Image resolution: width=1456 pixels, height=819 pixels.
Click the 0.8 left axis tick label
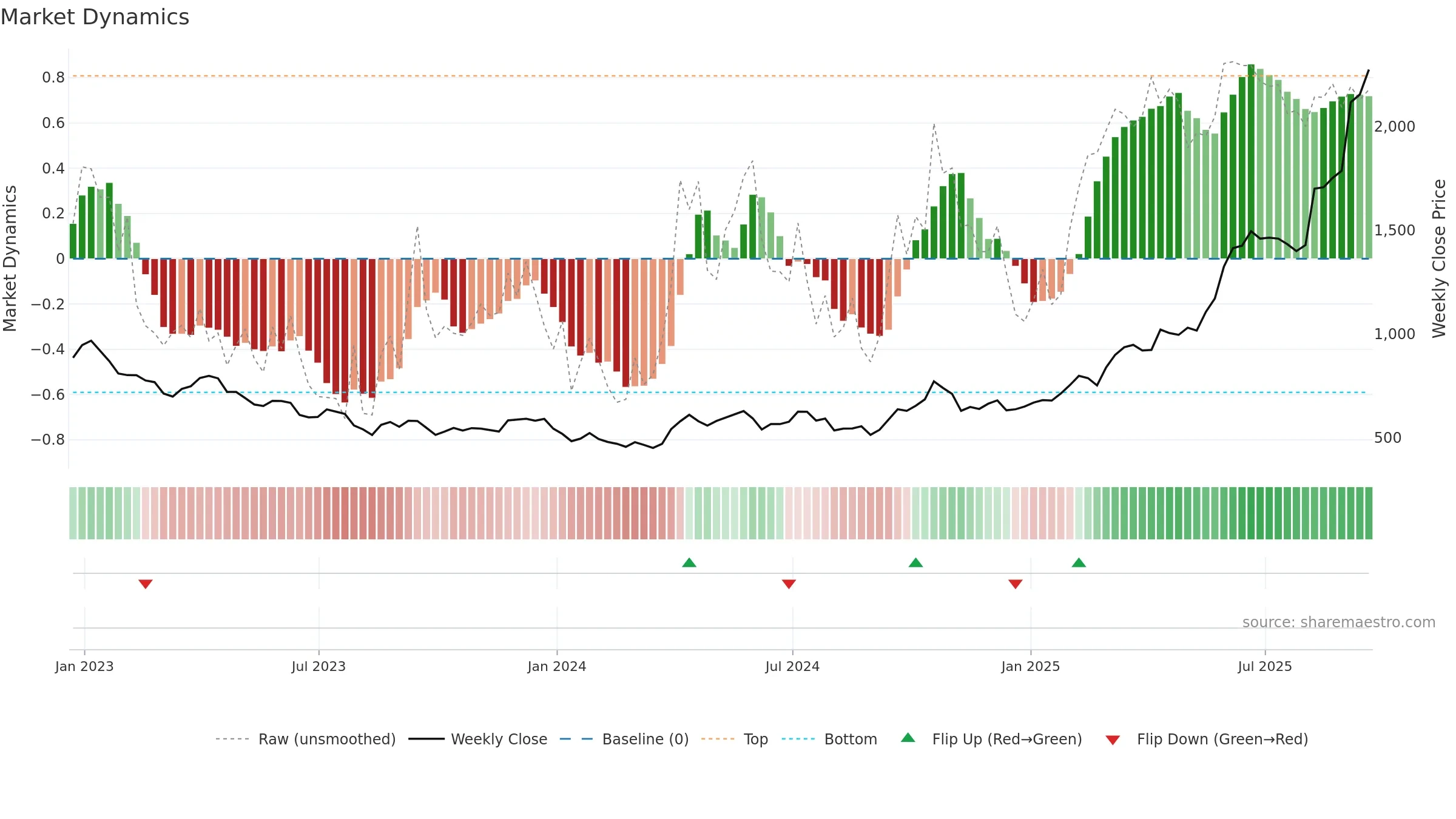(53, 78)
